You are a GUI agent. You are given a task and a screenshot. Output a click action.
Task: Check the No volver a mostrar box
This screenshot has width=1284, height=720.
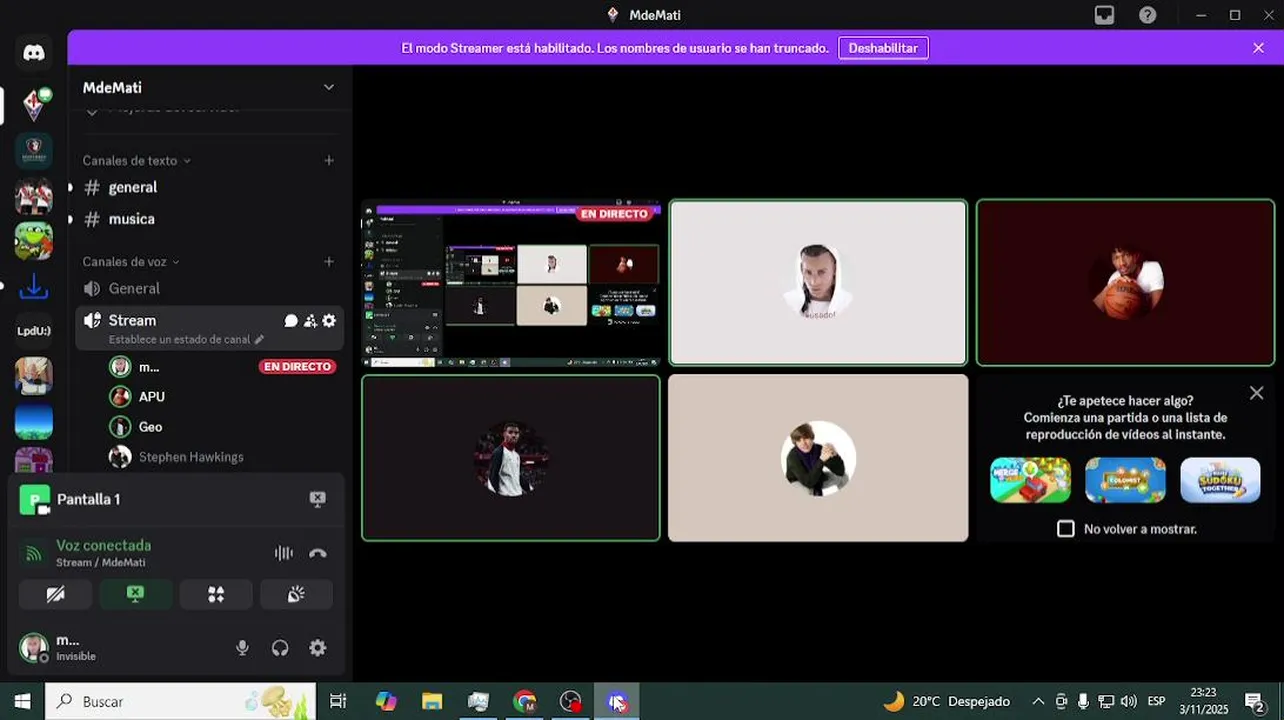point(1066,528)
